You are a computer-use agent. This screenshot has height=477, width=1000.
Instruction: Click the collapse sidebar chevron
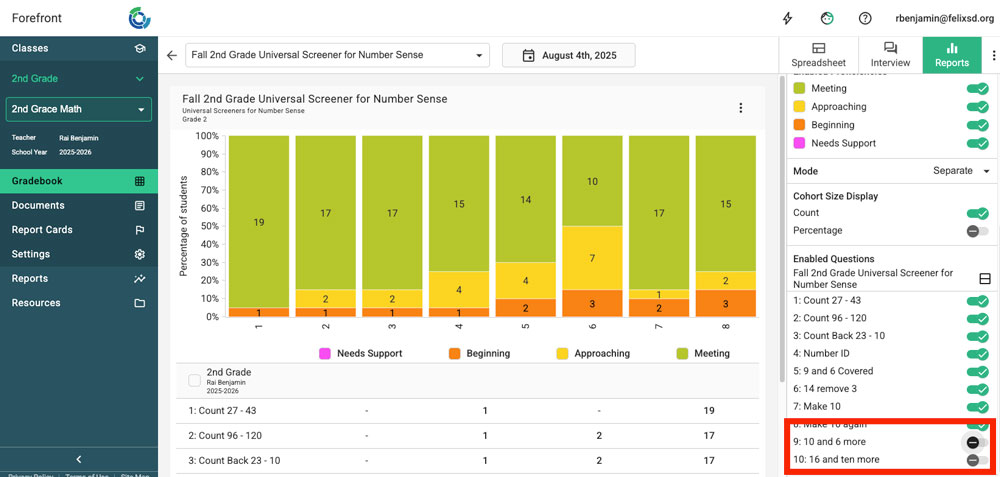click(x=78, y=459)
